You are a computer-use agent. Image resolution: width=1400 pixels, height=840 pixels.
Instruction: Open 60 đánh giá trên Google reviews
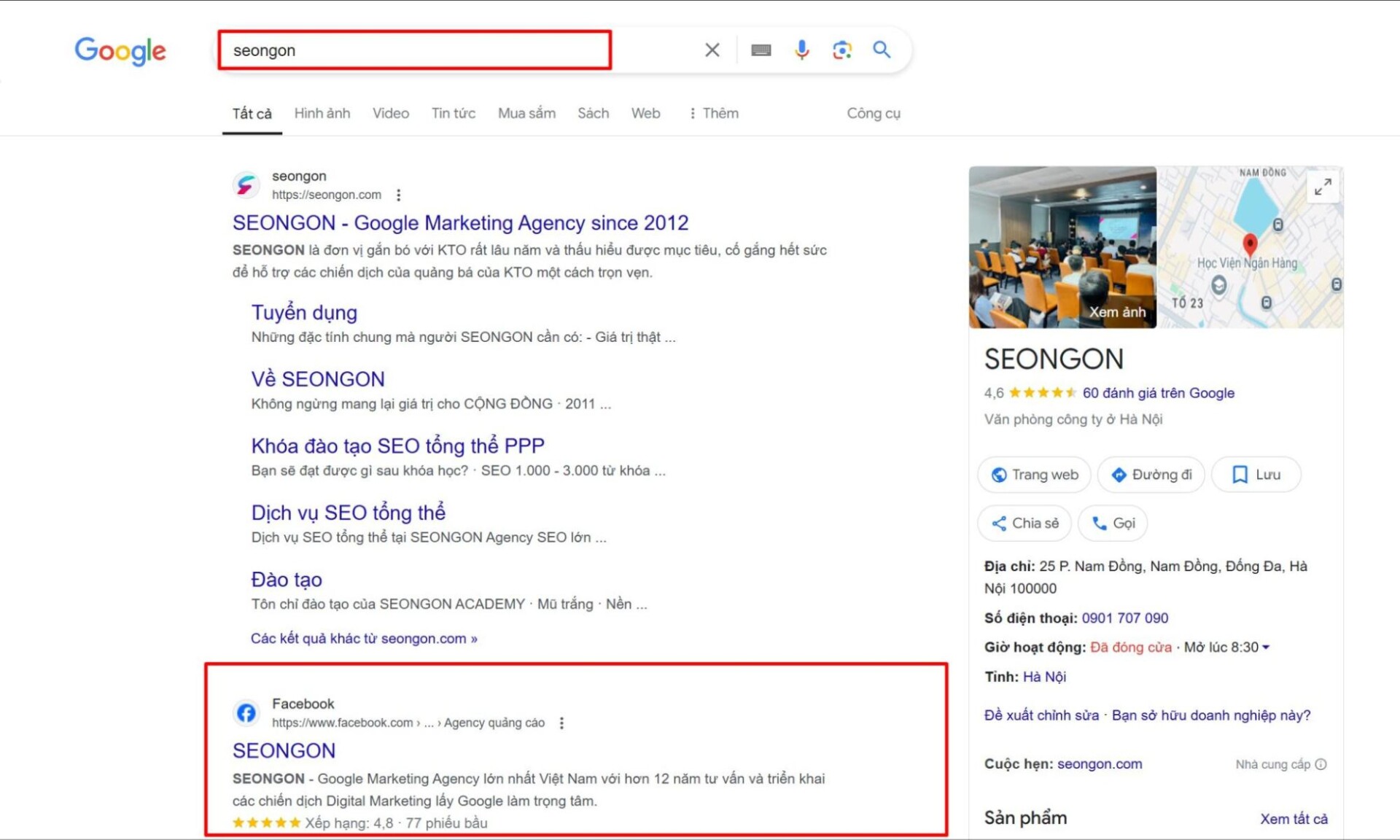1158,393
